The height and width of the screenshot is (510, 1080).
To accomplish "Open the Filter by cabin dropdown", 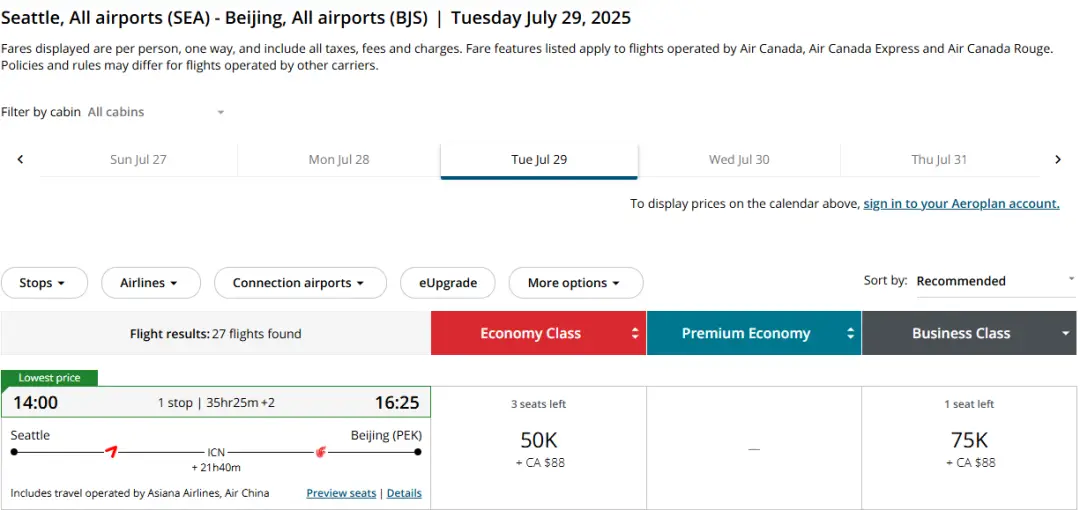I will [x=155, y=112].
